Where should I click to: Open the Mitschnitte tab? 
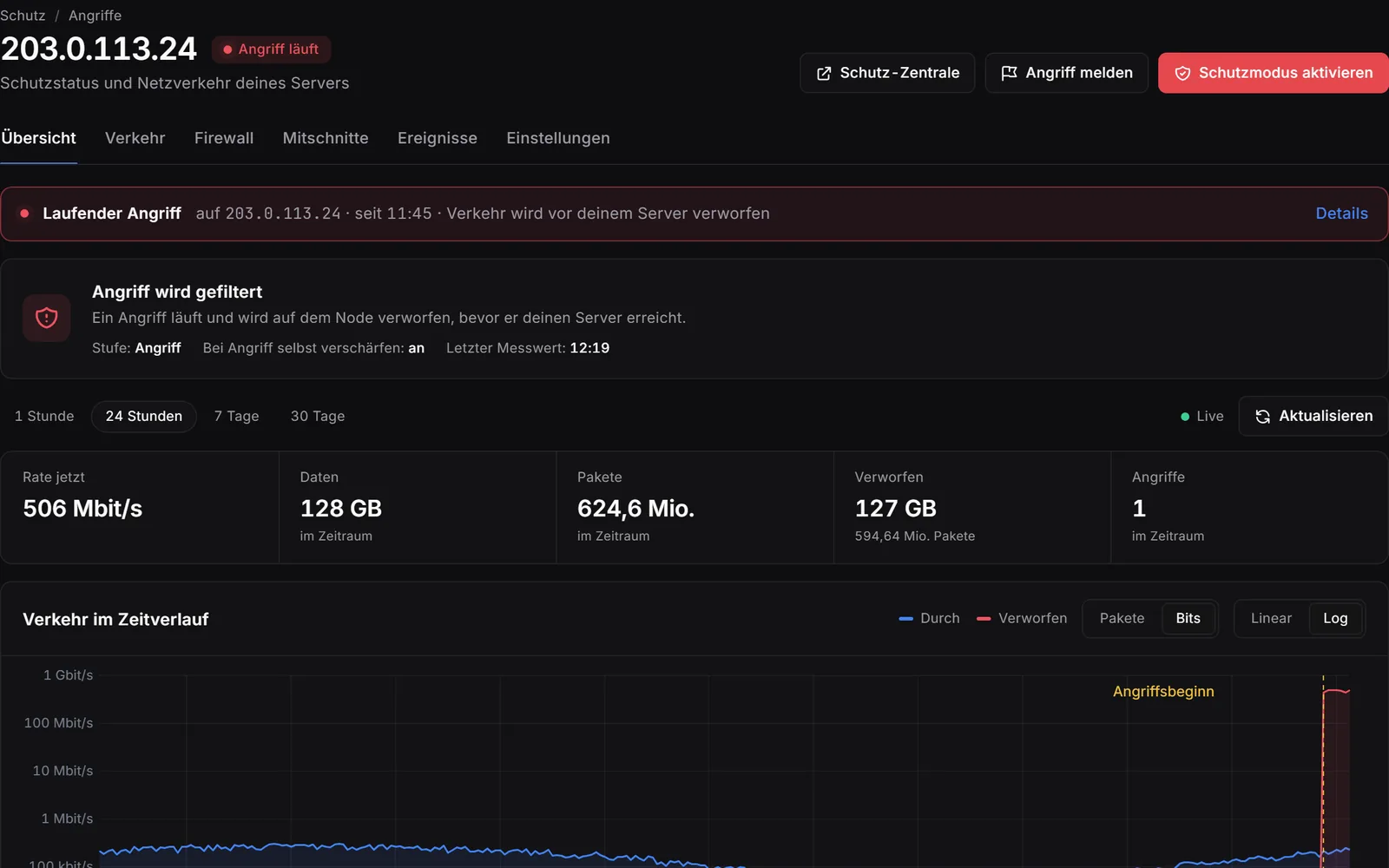(x=326, y=138)
